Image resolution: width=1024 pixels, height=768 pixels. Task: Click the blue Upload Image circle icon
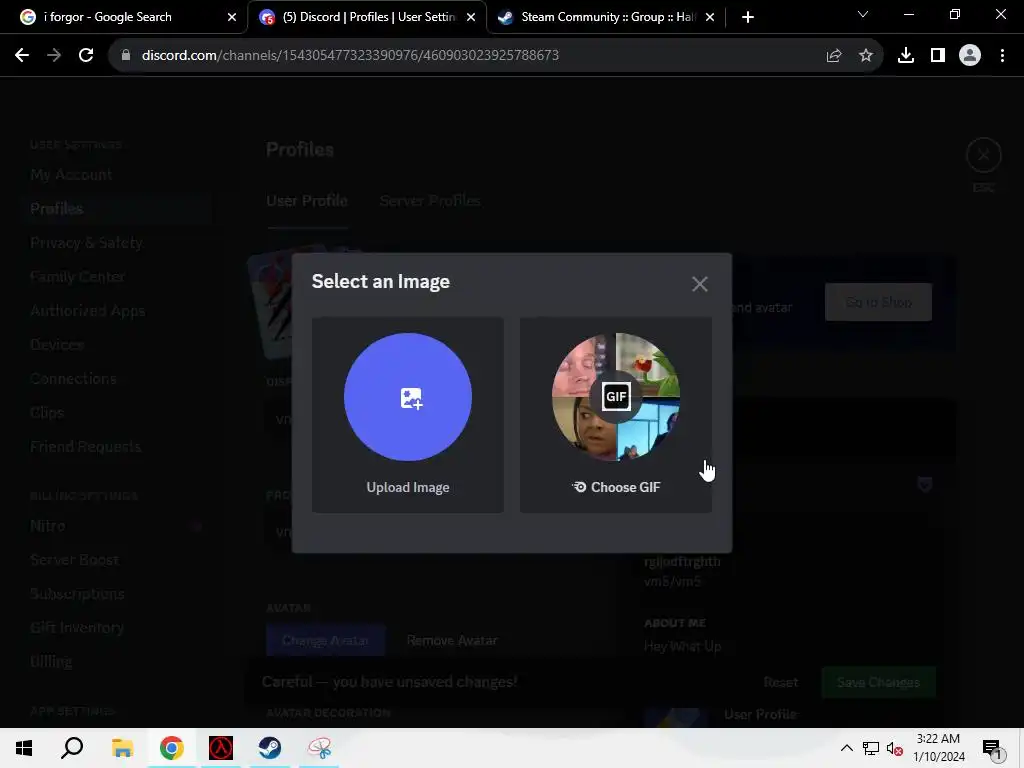click(x=408, y=396)
